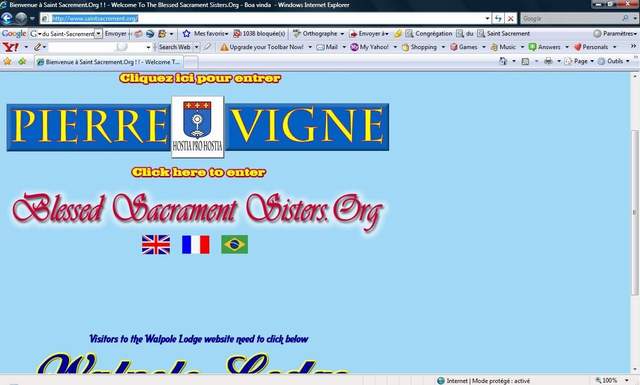Expand the Orthographe dropdown arrow

click(342, 34)
